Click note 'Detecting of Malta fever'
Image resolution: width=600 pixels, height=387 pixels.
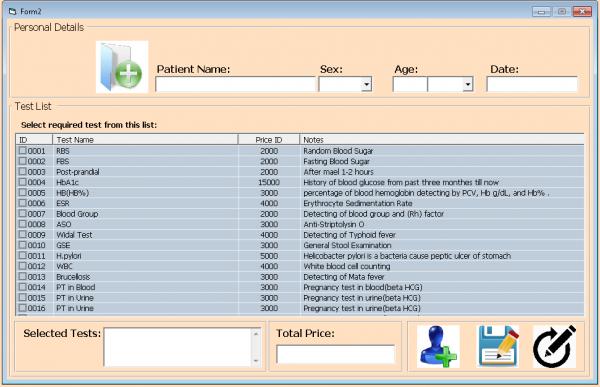[x=344, y=277]
